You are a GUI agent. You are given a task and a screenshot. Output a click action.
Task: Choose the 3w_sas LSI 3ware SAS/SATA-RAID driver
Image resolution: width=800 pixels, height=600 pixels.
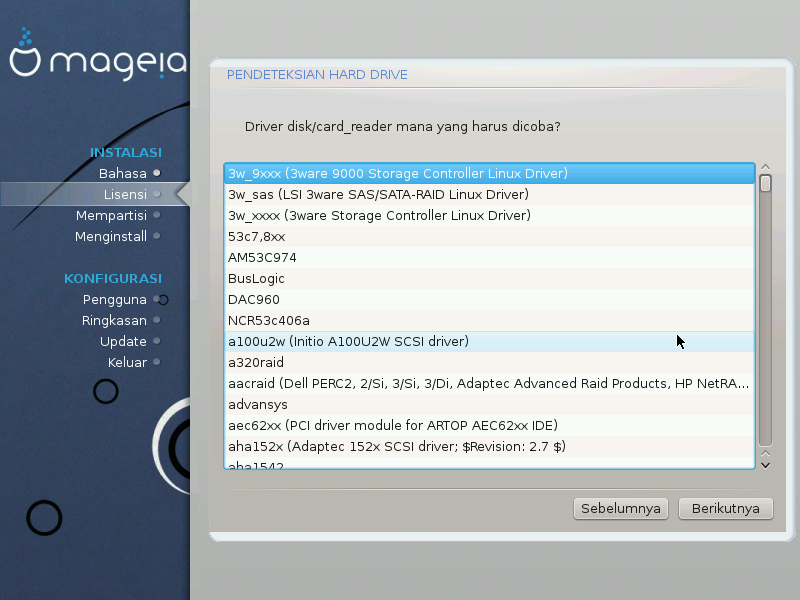[x=489, y=194]
